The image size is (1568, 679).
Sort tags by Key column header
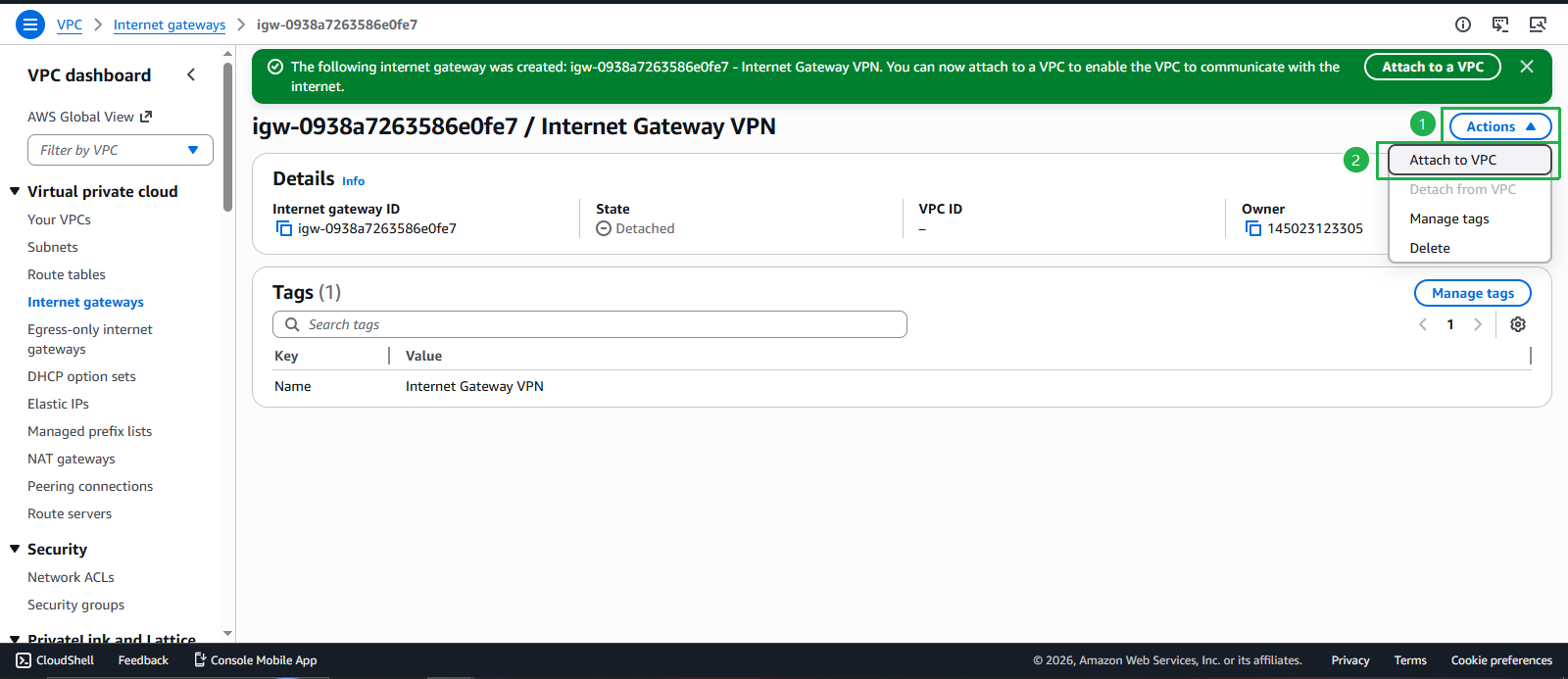point(286,356)
